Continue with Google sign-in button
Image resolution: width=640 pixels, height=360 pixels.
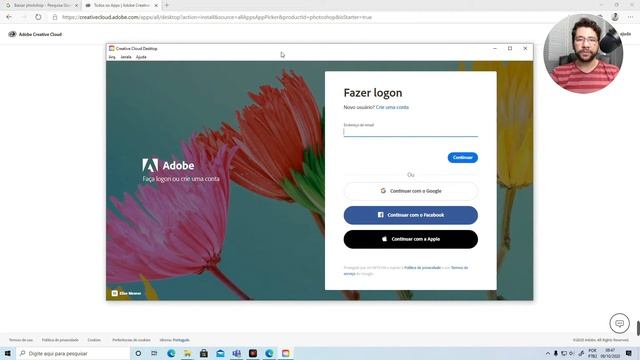[411, 191]
